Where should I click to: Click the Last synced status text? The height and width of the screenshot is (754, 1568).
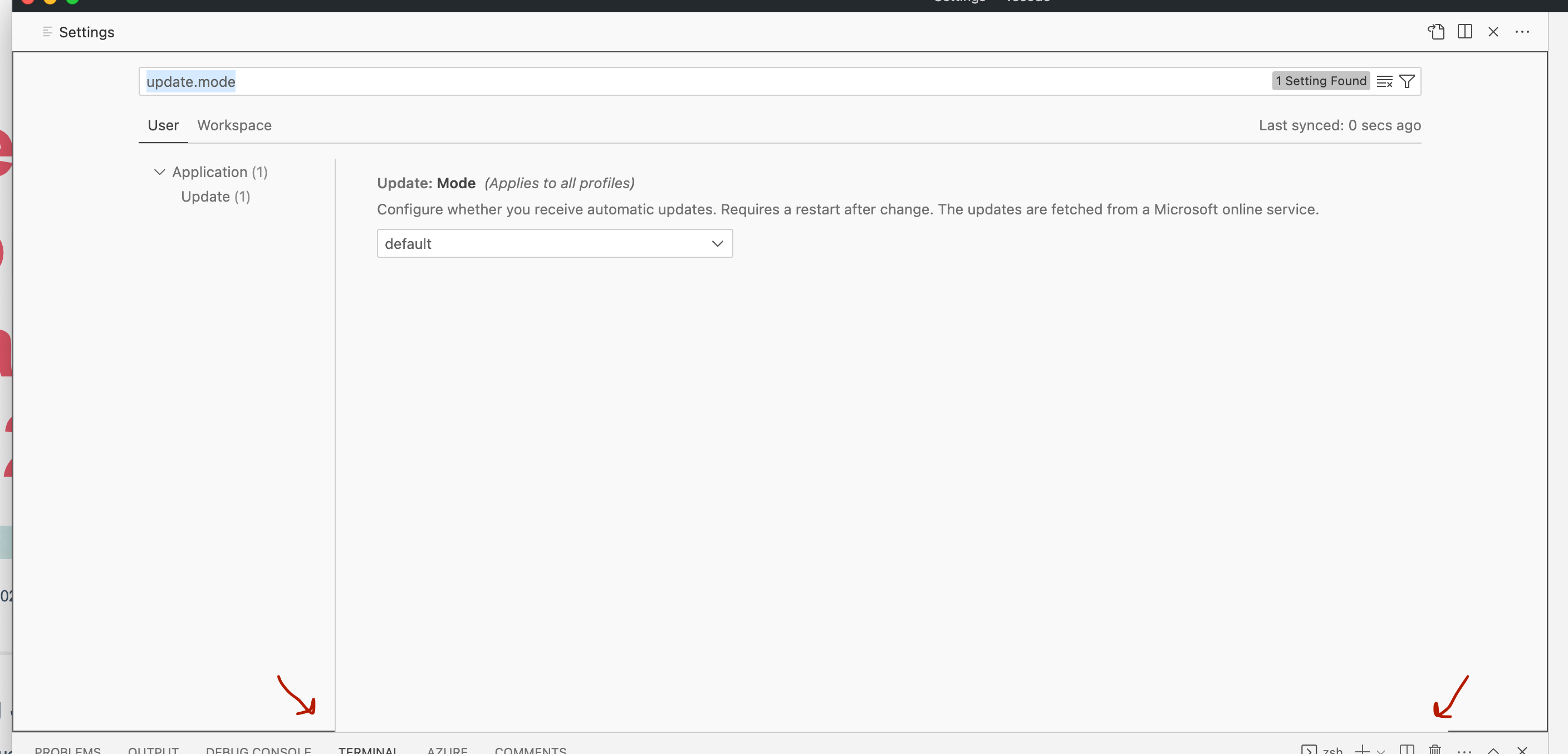tap(1339, 125)
